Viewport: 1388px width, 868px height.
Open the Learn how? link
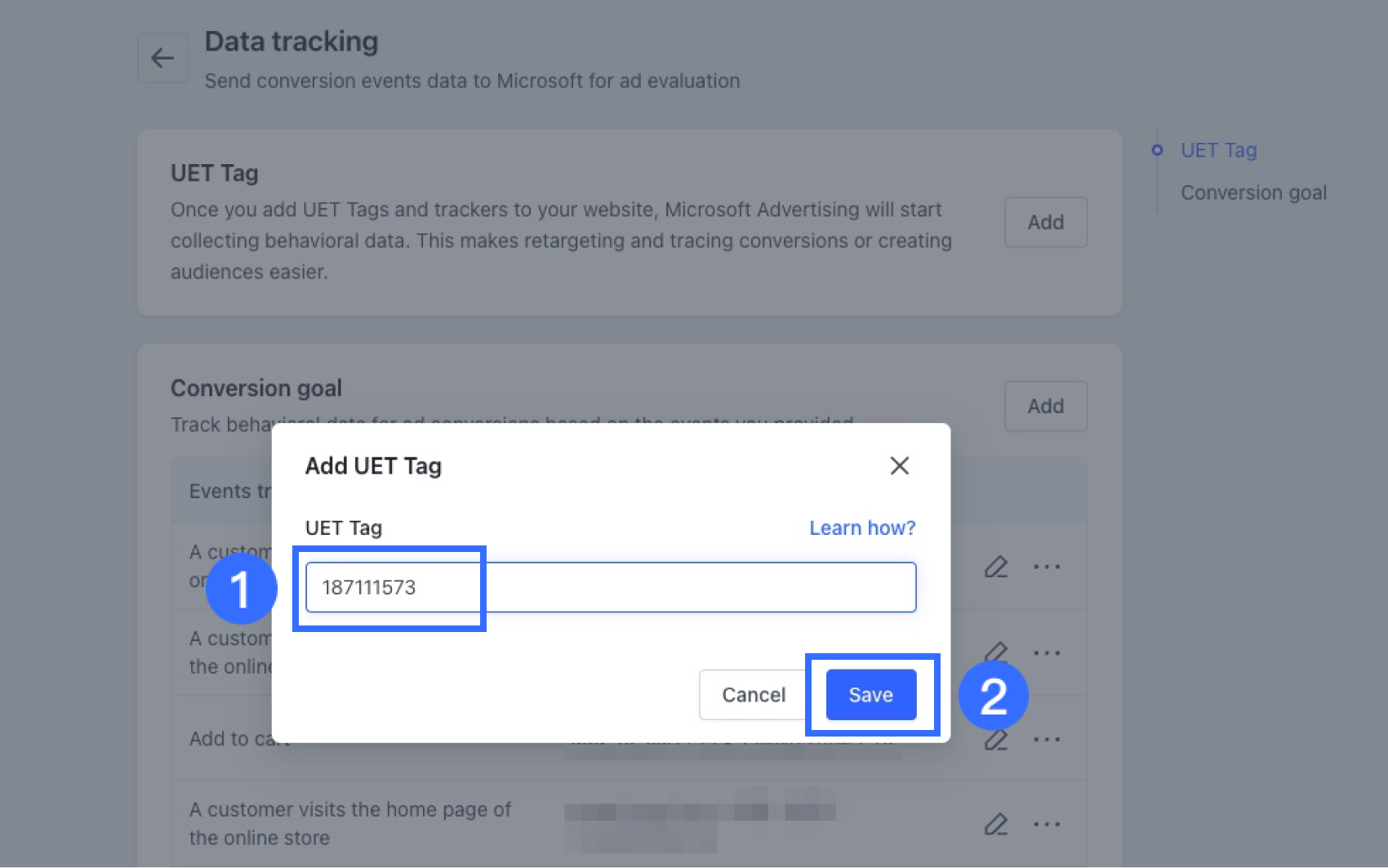(x=862, y=528)
